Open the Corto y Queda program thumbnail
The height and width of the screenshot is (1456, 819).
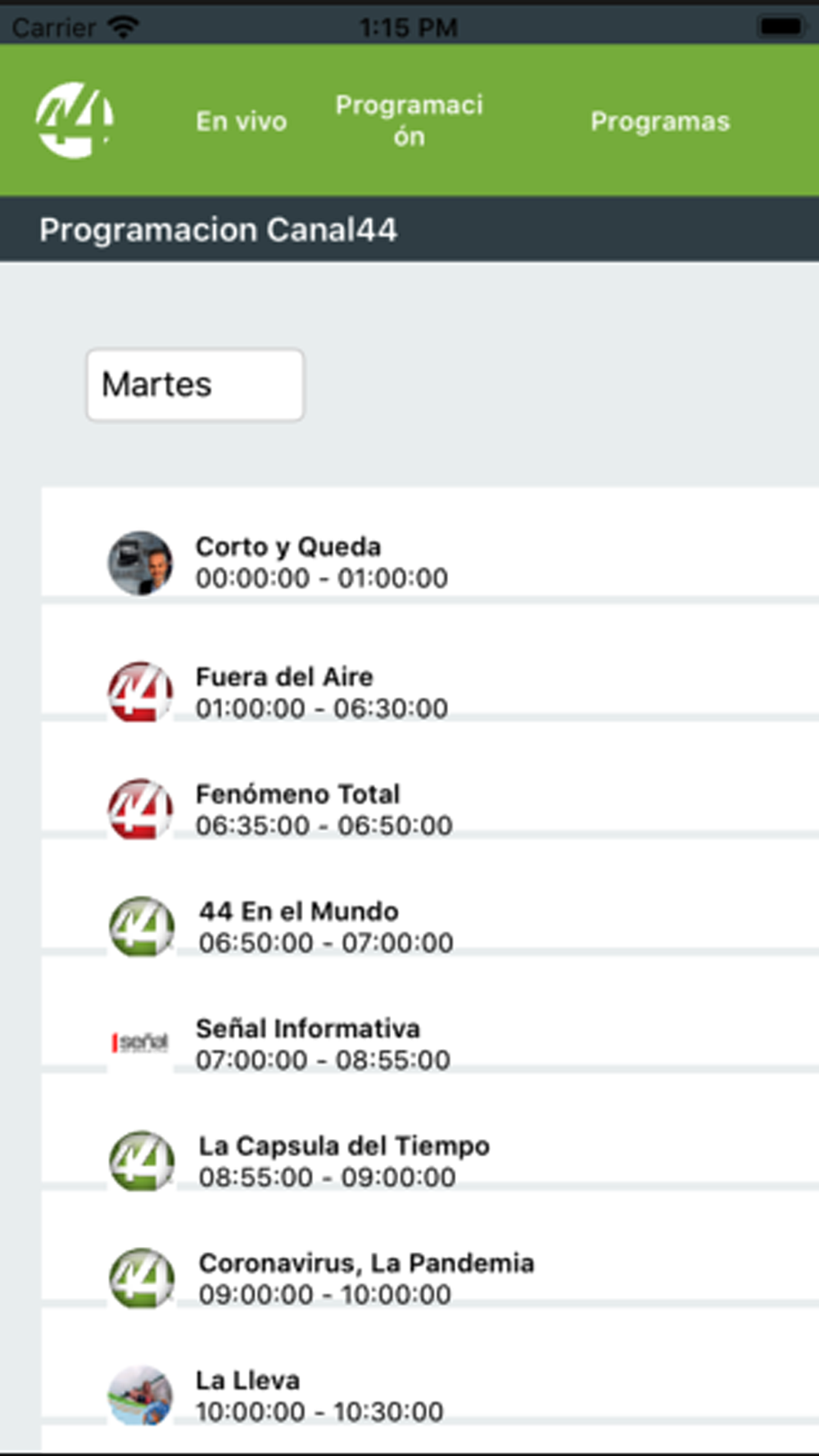(x=140, y=563)
